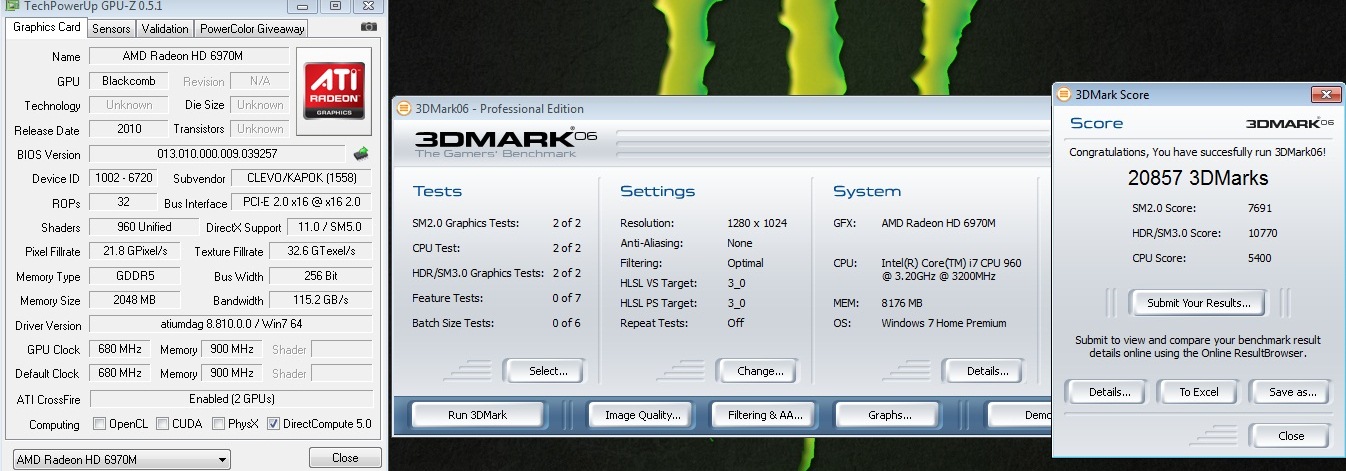Click the Release Date field 2010
Image resolution: width=1346 pixels, height=471 pixels.
pos(128,129)
